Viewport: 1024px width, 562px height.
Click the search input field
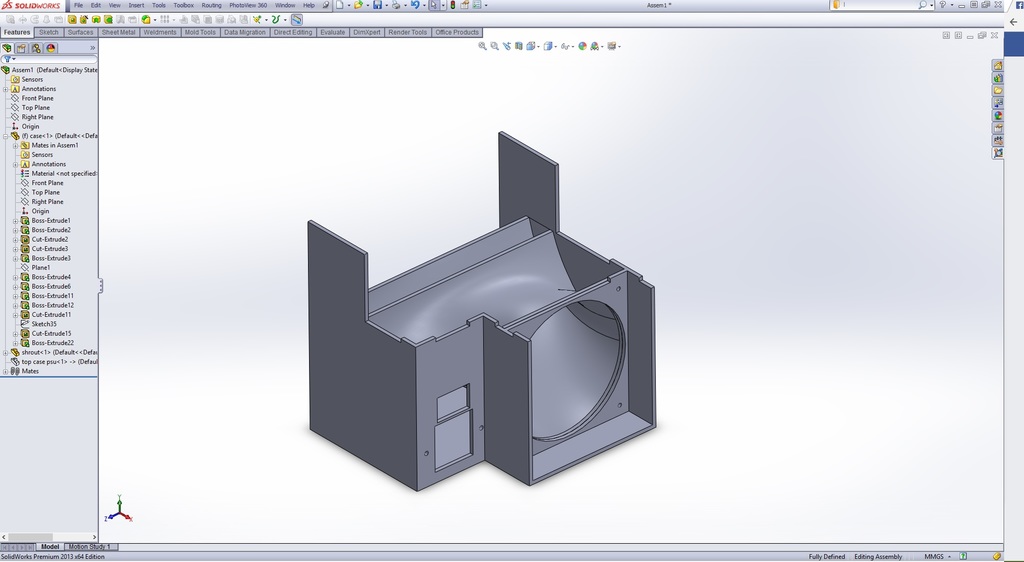click(x=875, y=5)
